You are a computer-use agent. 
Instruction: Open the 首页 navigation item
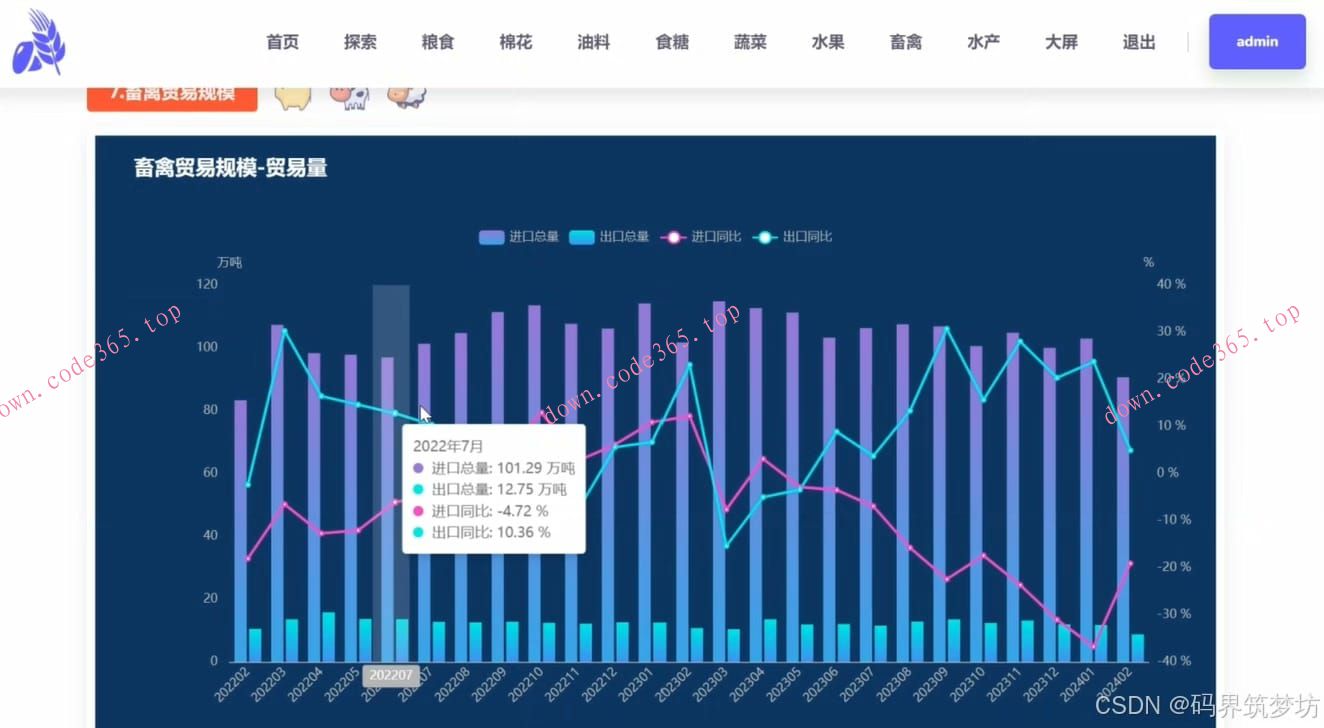point(283,42)
